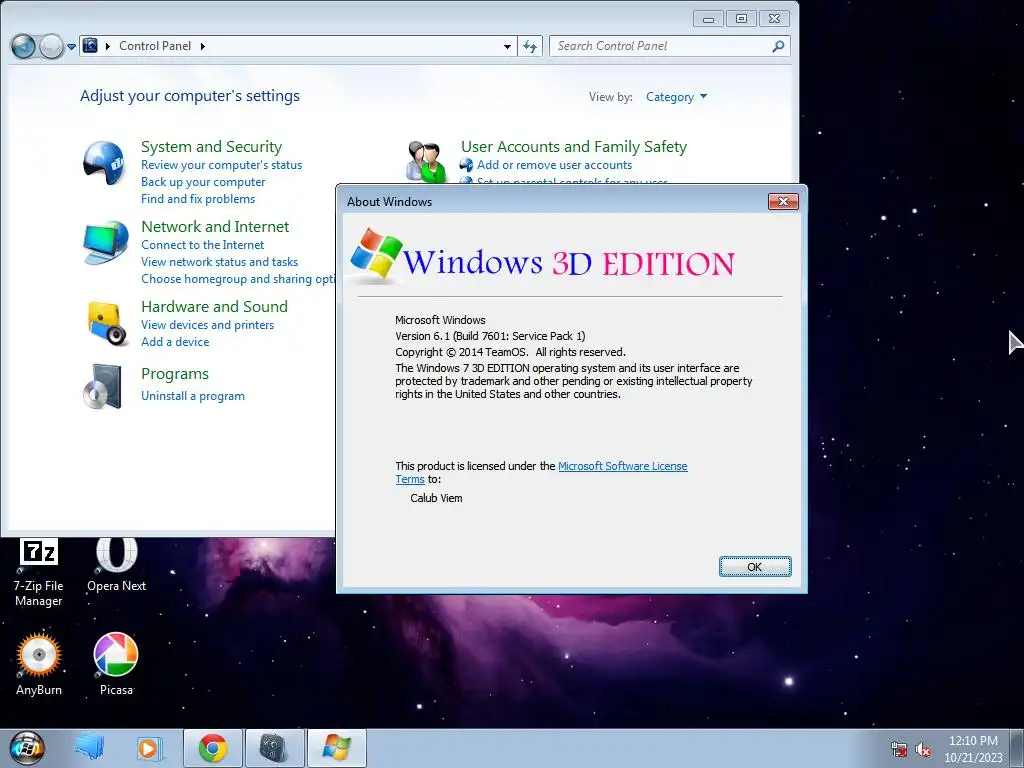Viewport: 1024px width, 768px height.
Task: Choose homegroup and sharing options
Action: pos(238,279)
